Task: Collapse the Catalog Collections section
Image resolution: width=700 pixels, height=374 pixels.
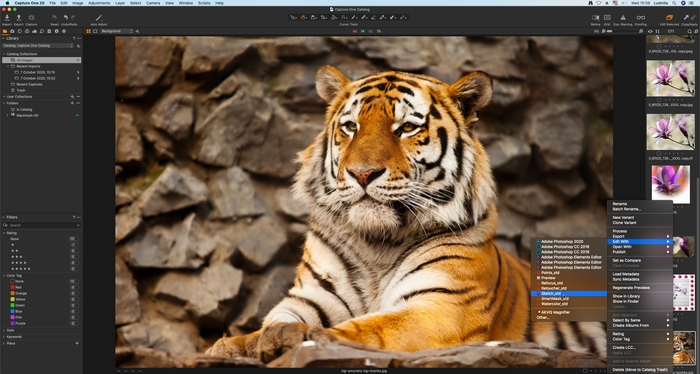Action: (x=4, y=54)
